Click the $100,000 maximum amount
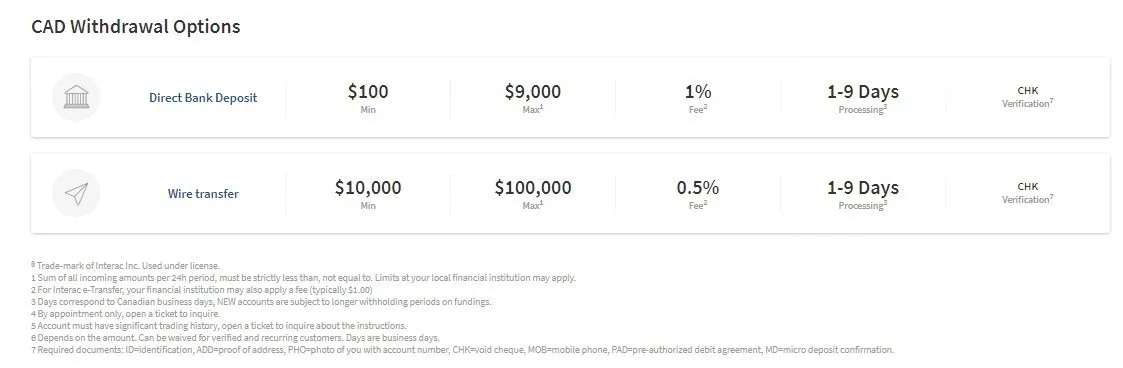 pos(533,188)
